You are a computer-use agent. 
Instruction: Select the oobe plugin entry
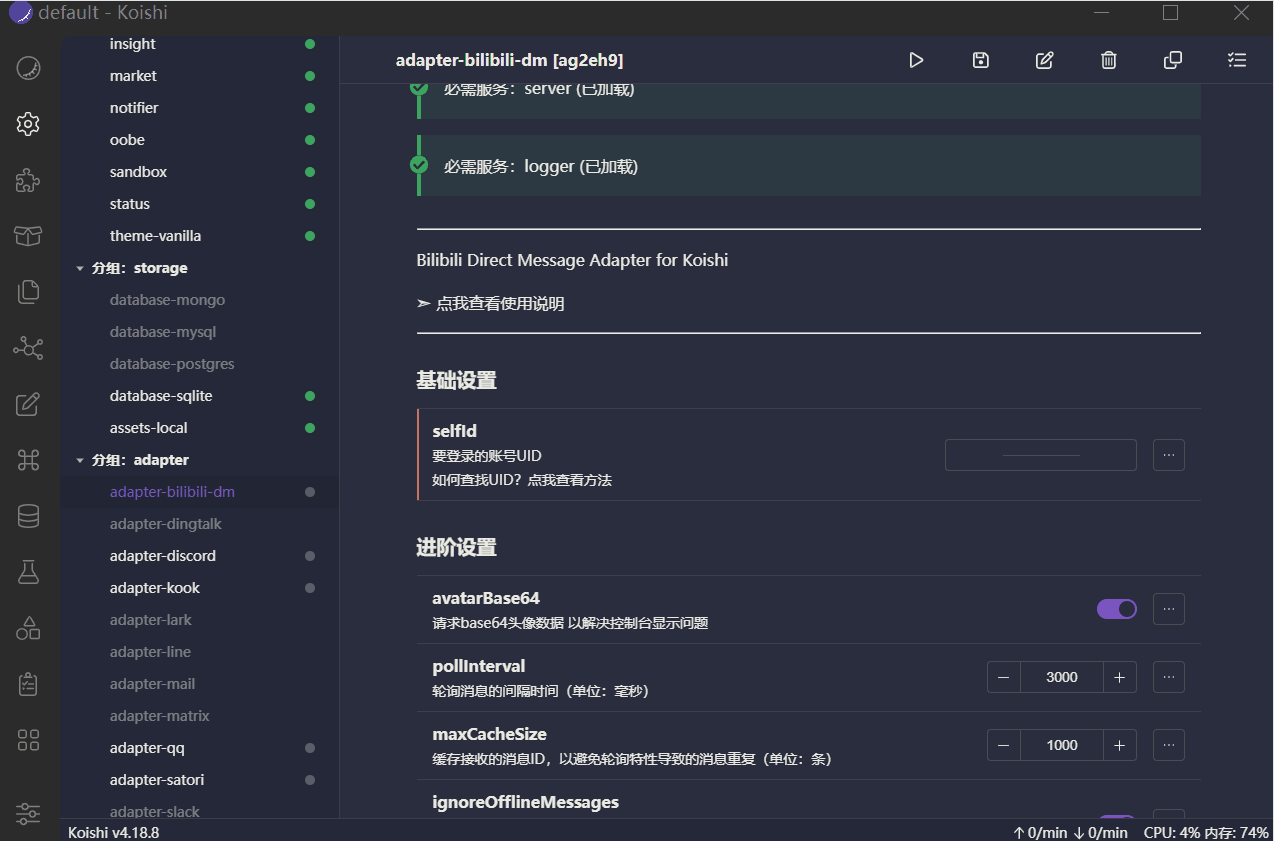(x=199, y=140)
